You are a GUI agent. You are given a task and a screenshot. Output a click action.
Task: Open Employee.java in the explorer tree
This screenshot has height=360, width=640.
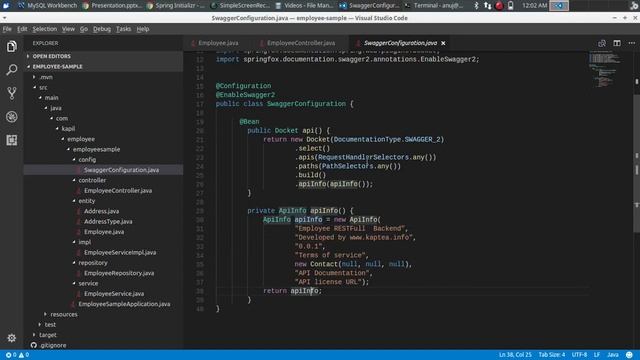coord(104,232)
